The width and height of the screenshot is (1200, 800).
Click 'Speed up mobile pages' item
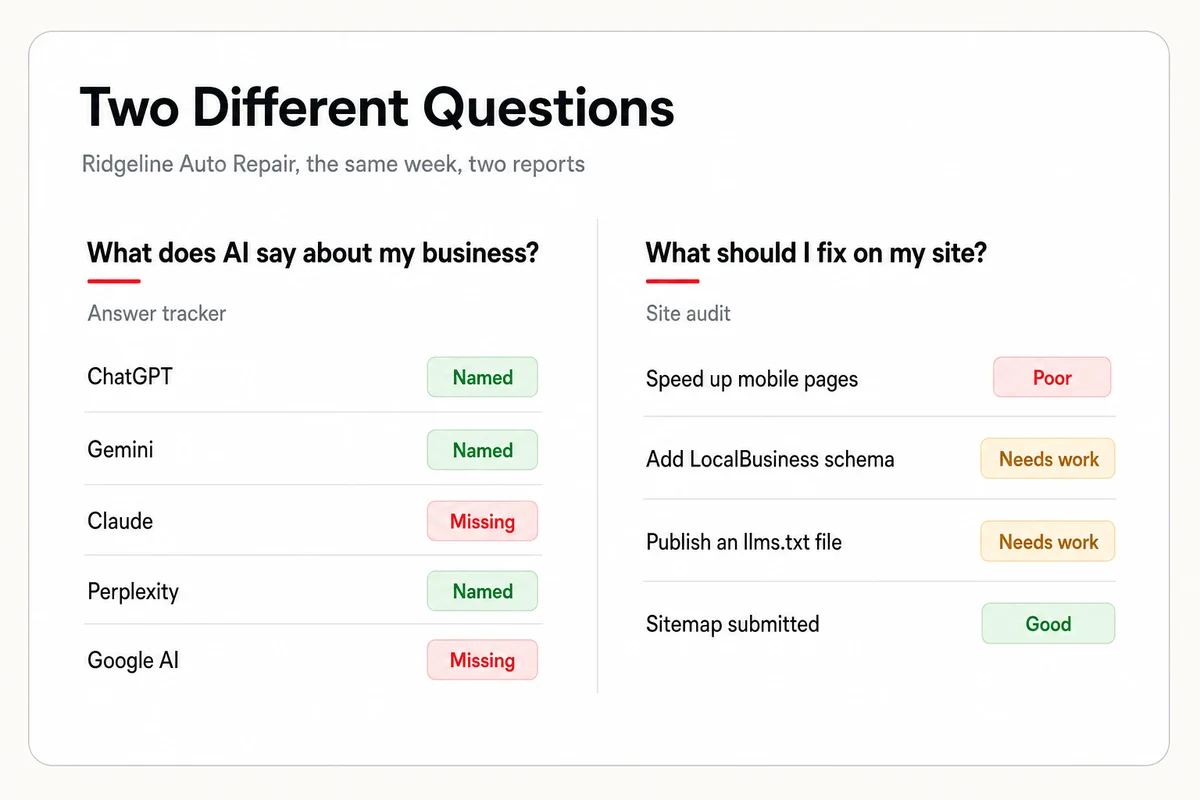pyautogui.click(x=752, y=380)
